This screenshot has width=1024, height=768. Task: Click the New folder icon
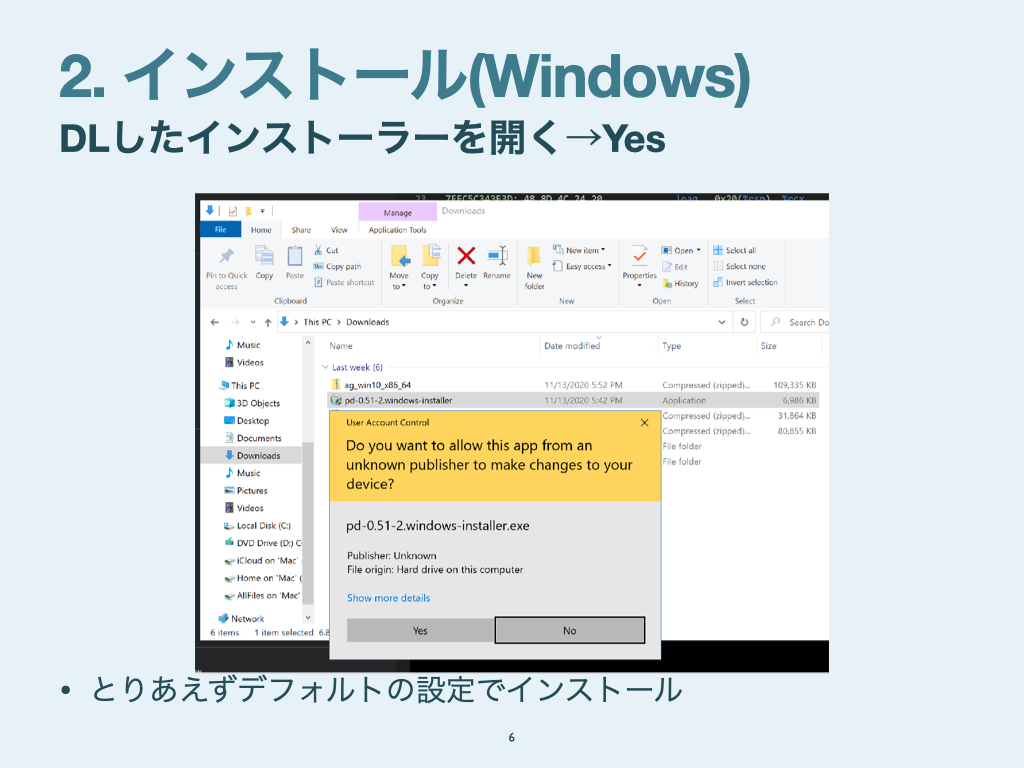coord(535,256)
